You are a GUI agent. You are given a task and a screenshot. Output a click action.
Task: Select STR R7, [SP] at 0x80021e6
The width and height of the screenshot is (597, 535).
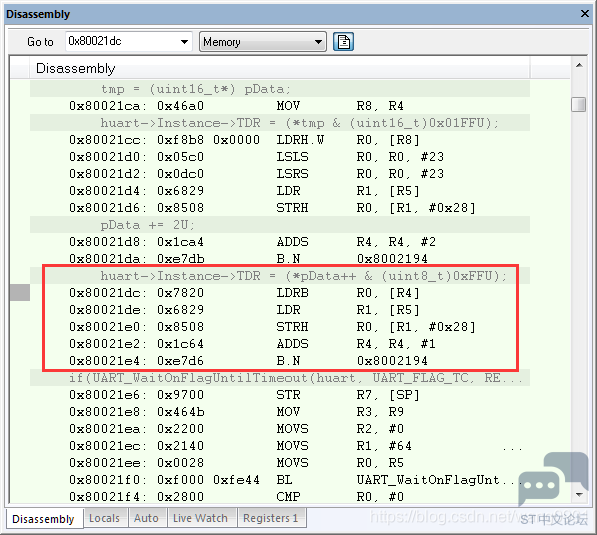tap(280, 395)
